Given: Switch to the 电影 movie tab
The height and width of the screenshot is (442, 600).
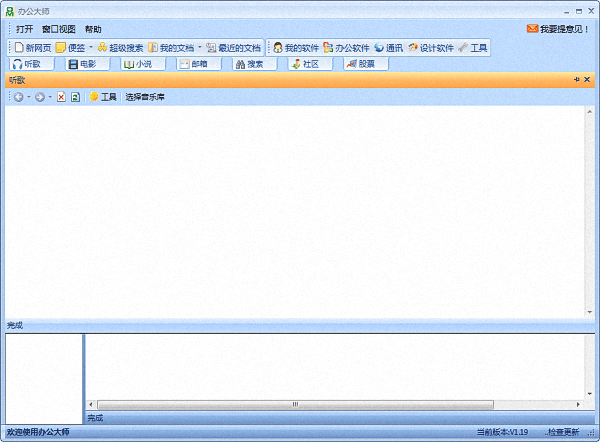Looking at the screenshot, I should point(89,64).
